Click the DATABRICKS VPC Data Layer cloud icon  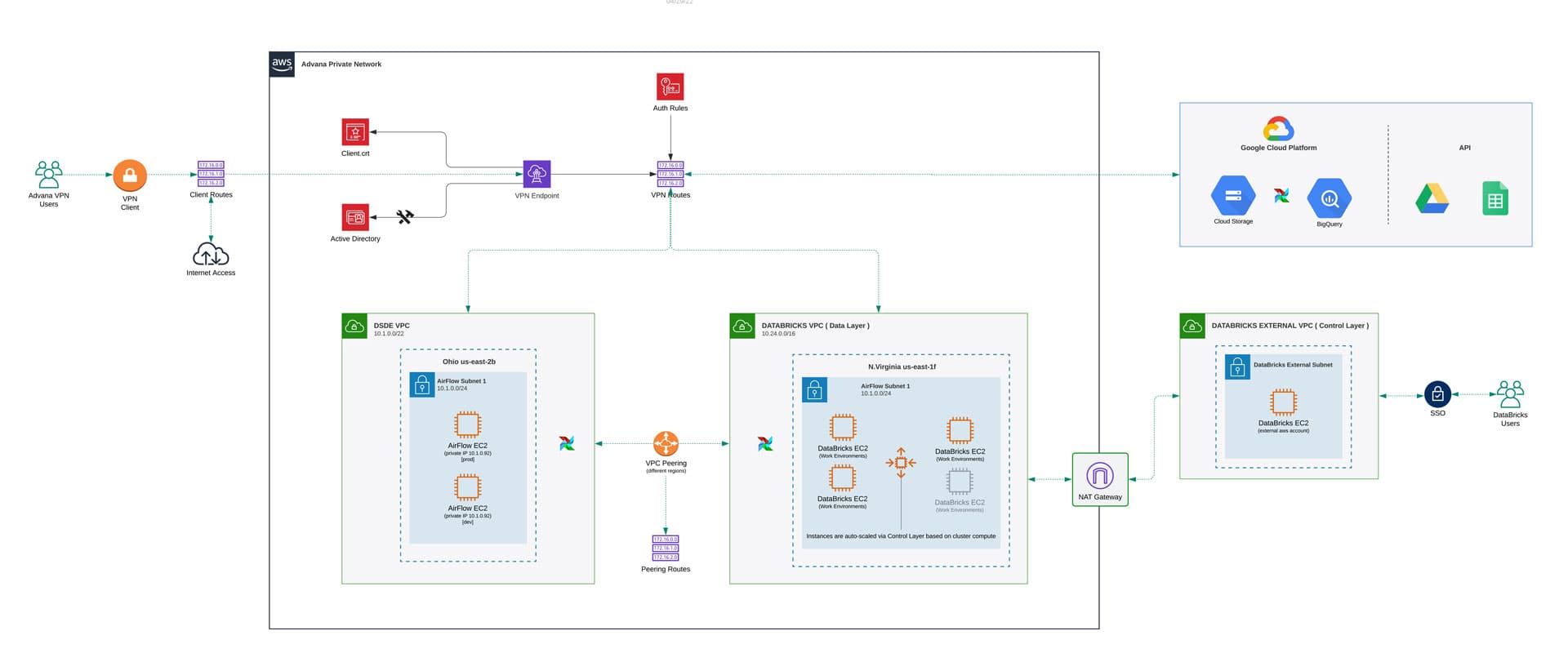742,326
